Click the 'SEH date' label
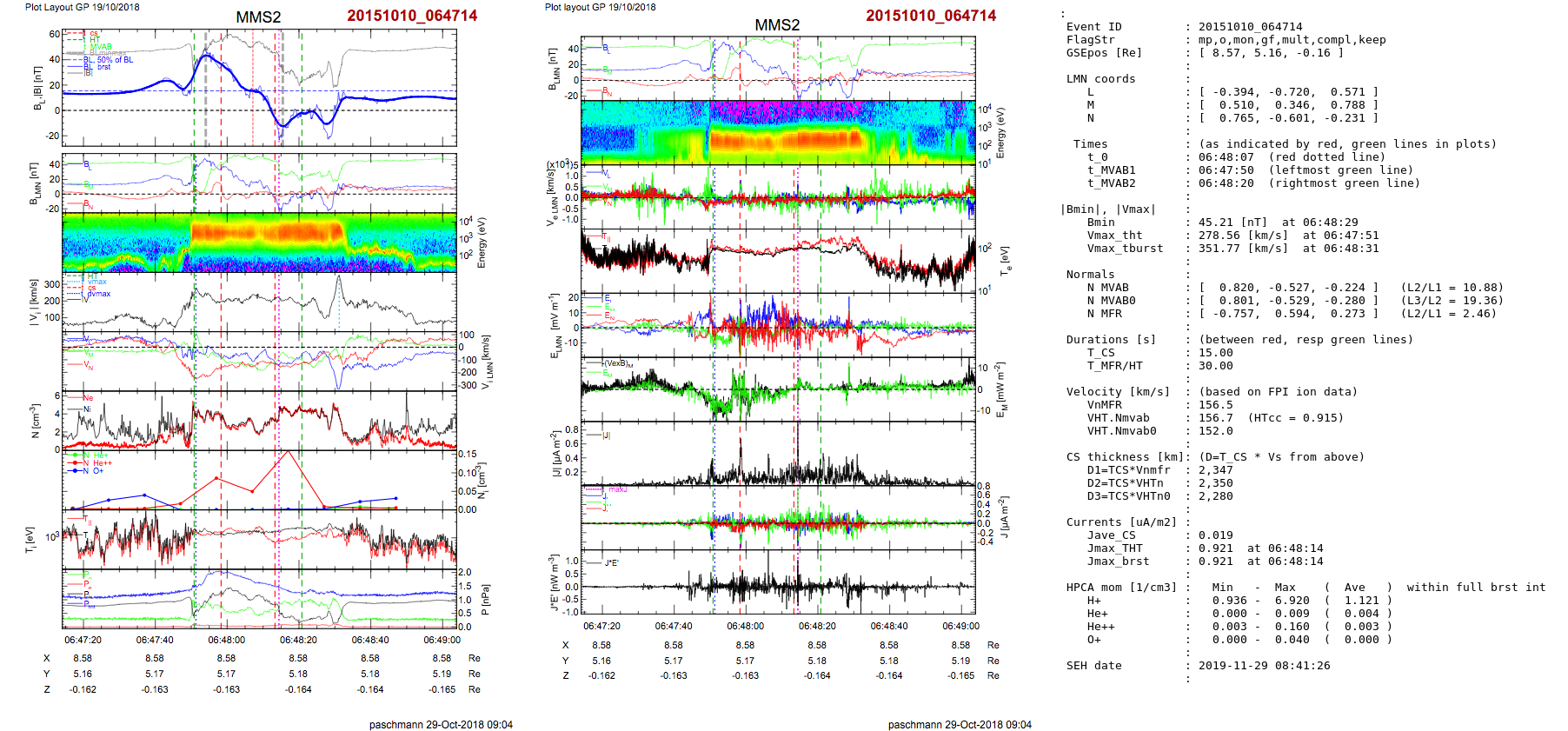 (x=1093, y=666)
